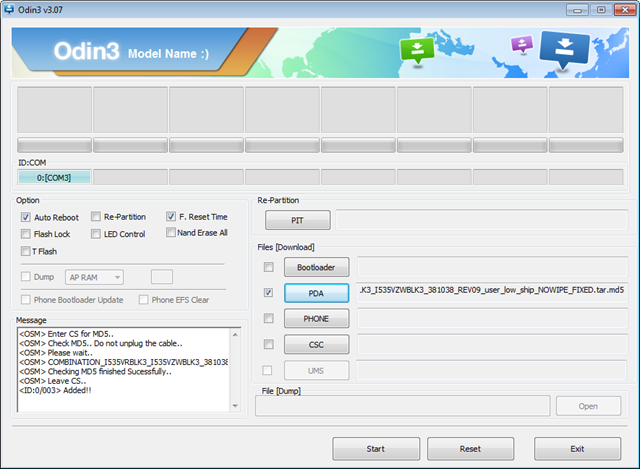Check Phone EFS Clear option
Viewport: 640px width, 469px height.
click(143, 300)
